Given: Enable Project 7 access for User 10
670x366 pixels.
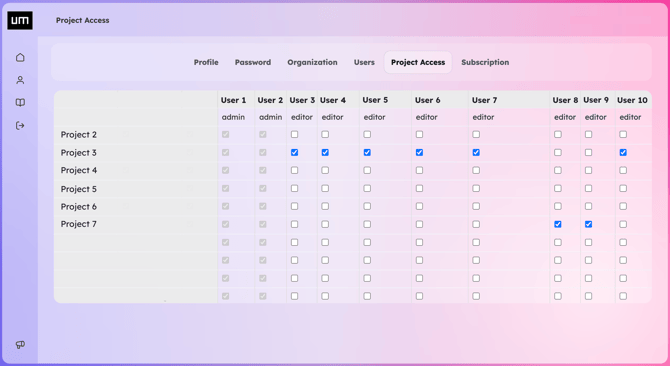Looking at the screenshot, I should tap(623, 224).
